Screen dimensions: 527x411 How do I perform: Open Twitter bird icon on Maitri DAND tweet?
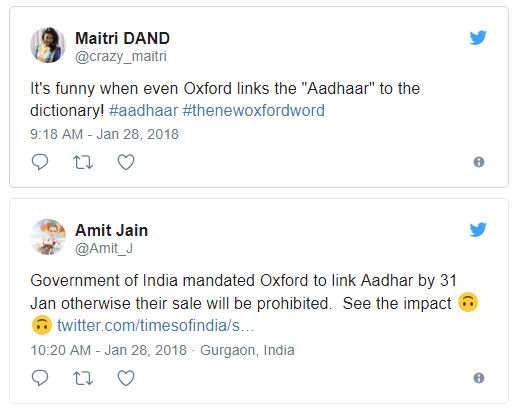(478, 38)
